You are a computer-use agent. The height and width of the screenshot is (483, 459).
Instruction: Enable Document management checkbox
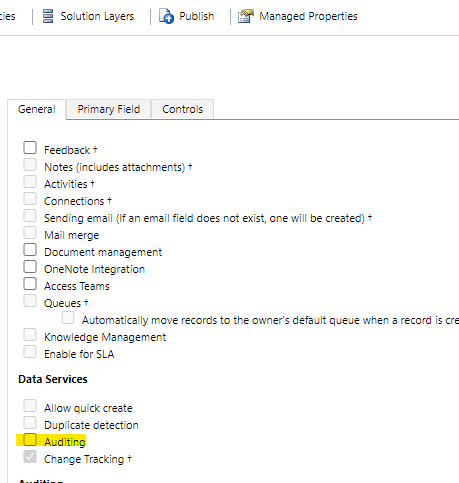pos(30,249)
